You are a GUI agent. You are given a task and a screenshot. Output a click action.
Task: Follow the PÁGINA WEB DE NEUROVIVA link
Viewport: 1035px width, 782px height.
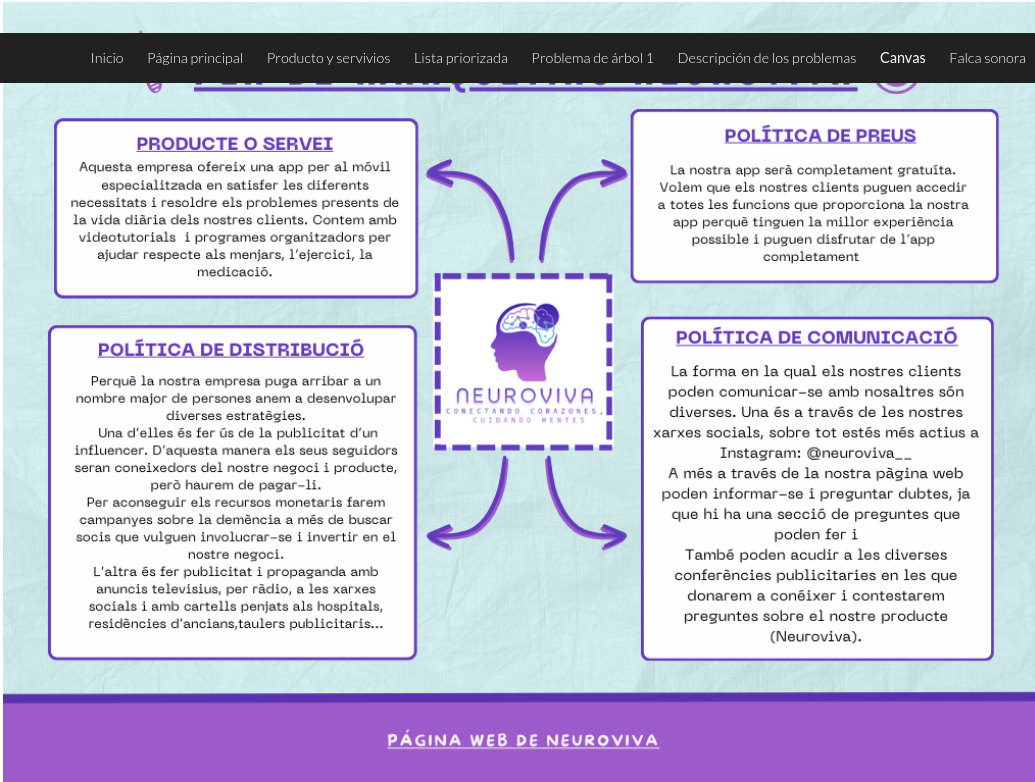click(x=523, y=740)
